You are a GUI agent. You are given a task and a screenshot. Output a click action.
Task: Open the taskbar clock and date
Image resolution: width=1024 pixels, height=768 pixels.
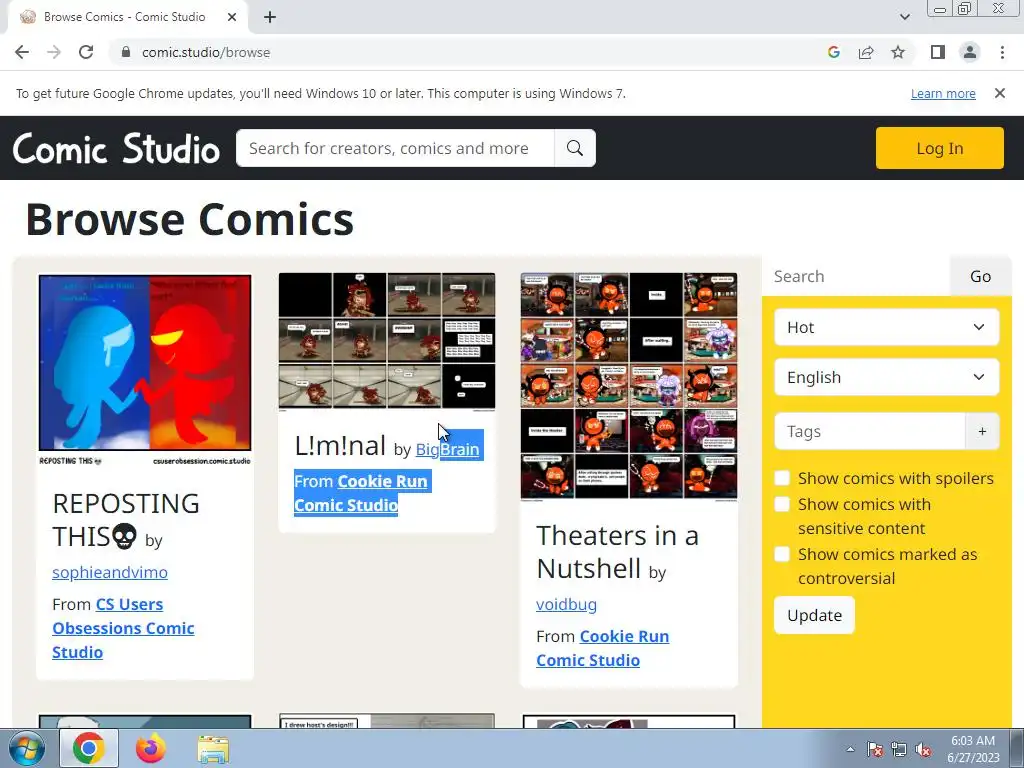(x=973, y=749)
